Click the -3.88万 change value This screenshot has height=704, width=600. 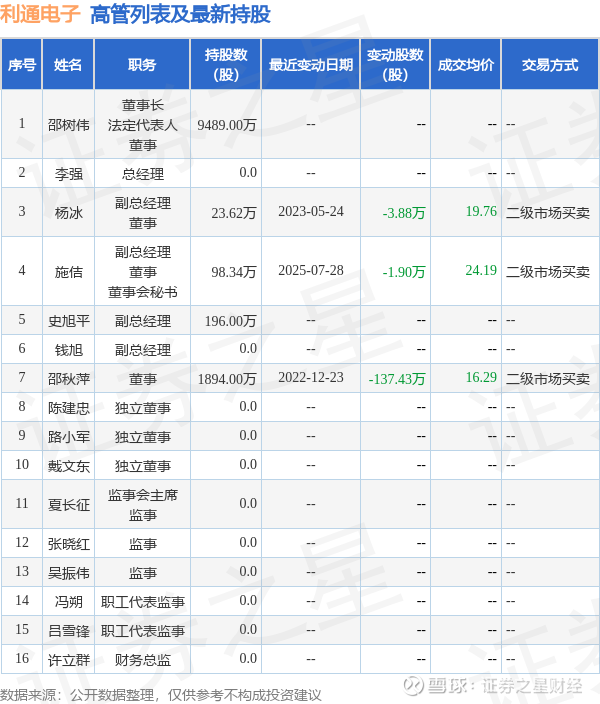point(404,212)
